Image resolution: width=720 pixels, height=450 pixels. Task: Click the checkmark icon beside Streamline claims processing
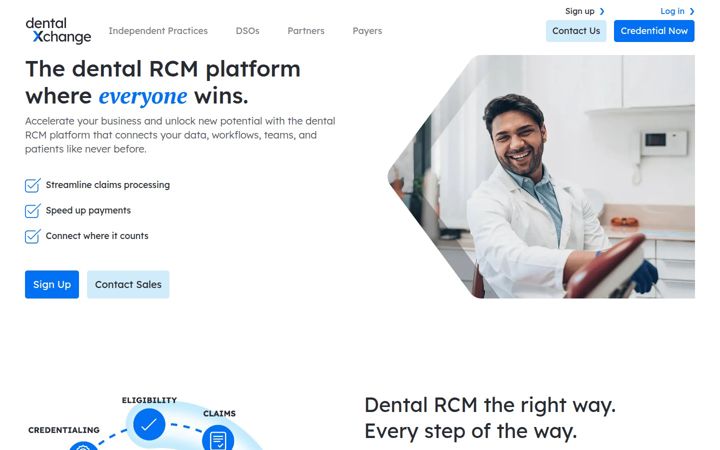(33, 185)
